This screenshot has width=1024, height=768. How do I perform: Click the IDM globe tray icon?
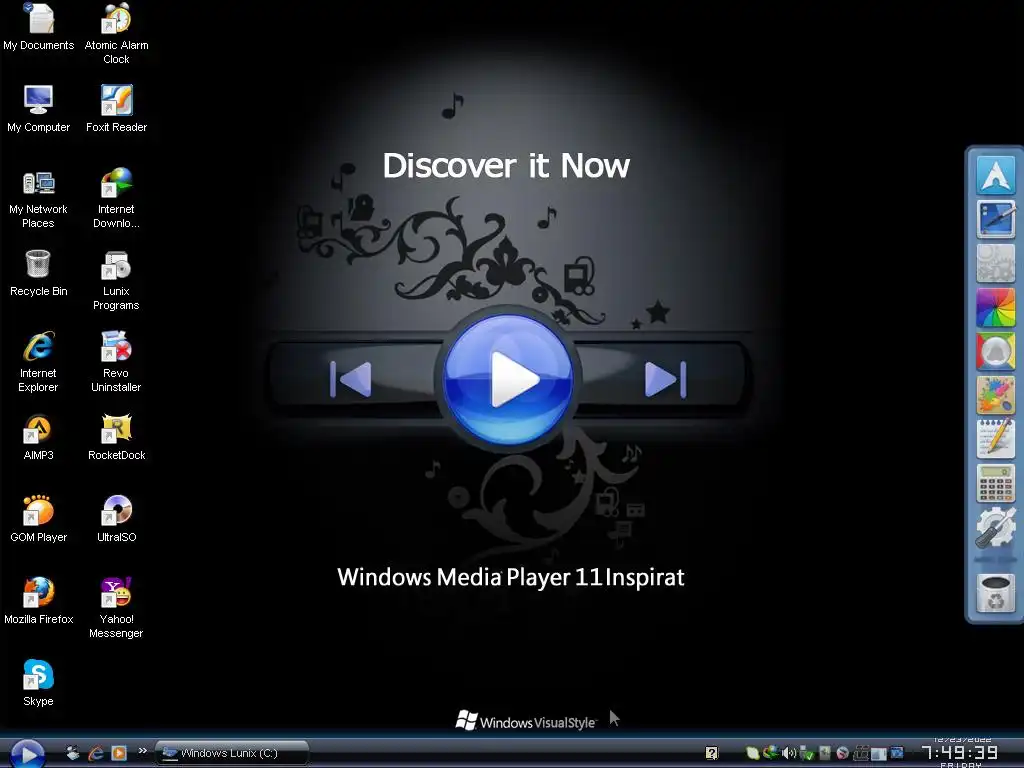tap(771, 753)
